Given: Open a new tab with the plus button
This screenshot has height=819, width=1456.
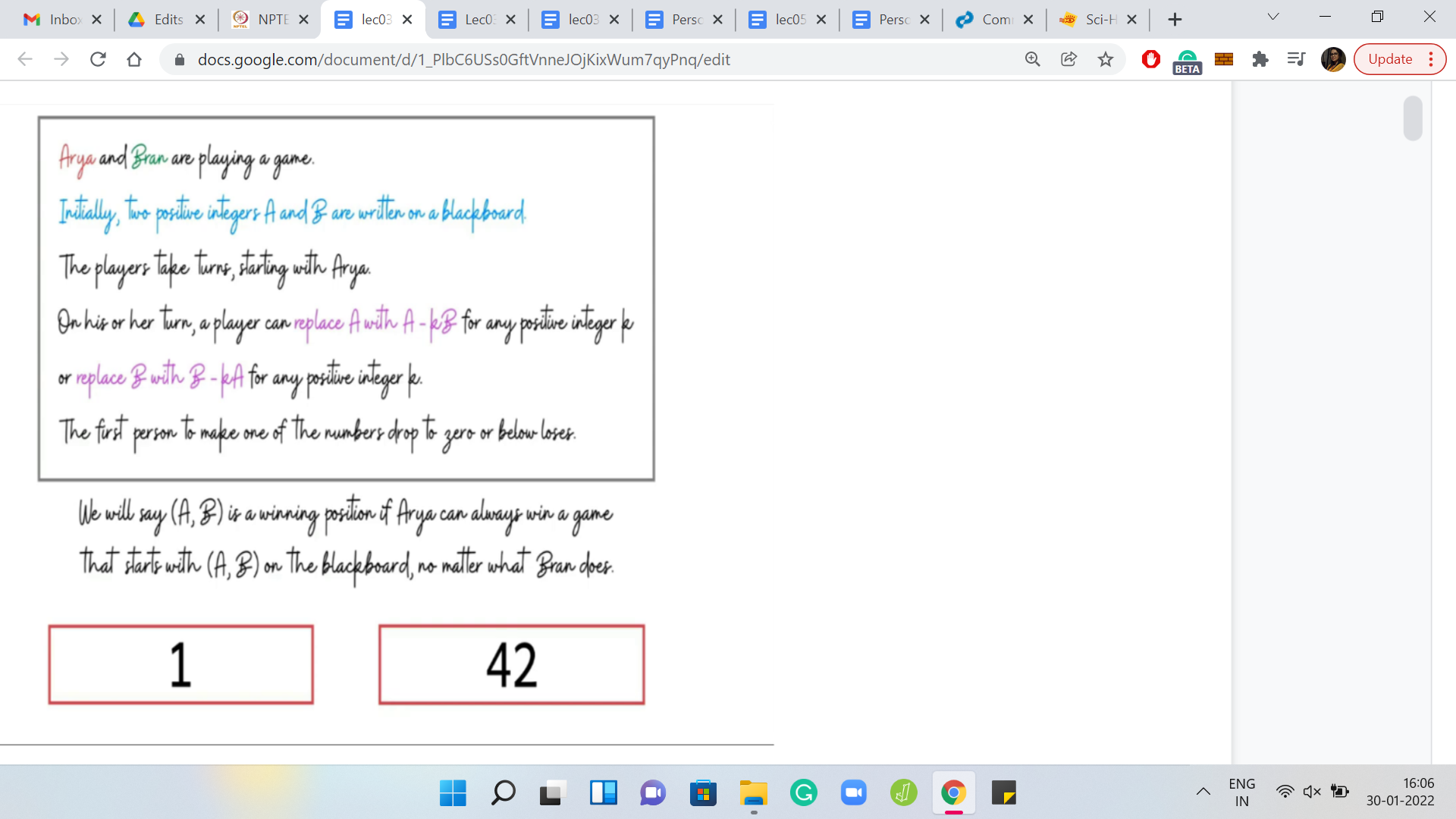Looking at the screenshot, I should [1175, 20].
